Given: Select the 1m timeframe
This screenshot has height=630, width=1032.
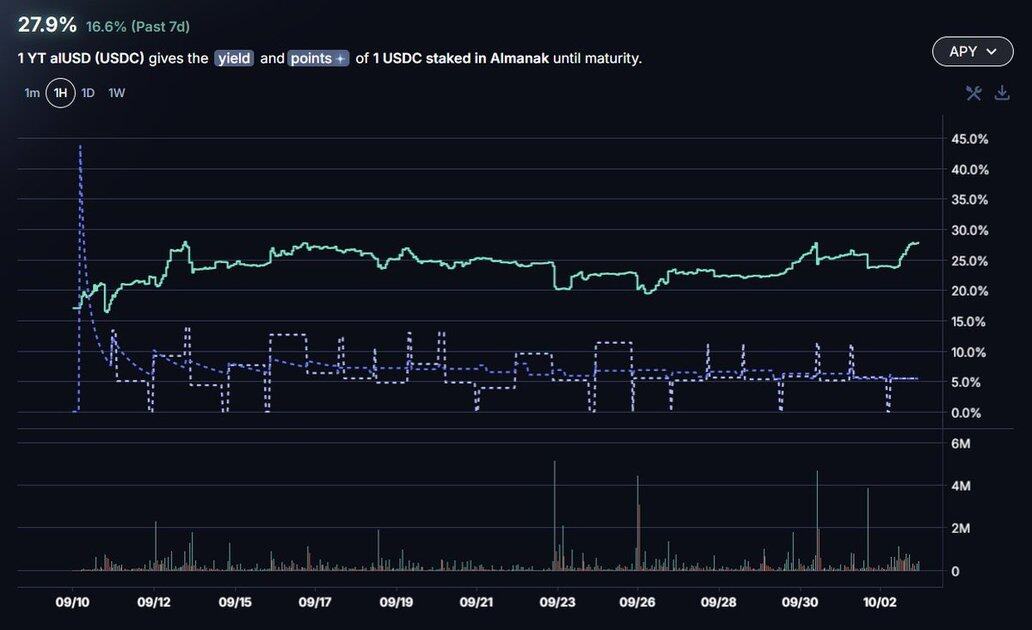Looking at the screenshot, I should click(x=32, y=93).
